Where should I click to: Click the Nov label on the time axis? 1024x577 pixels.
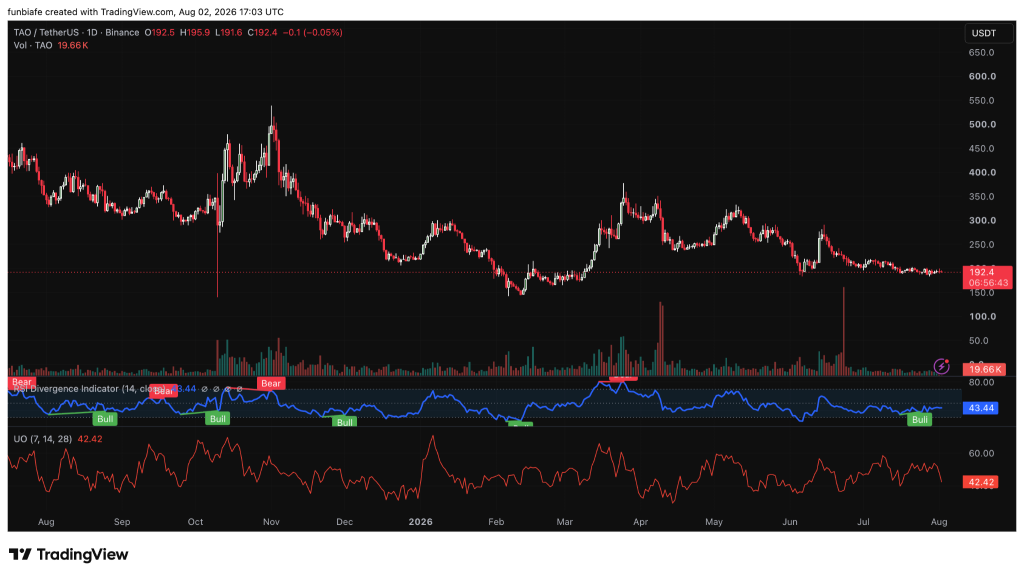271,522
